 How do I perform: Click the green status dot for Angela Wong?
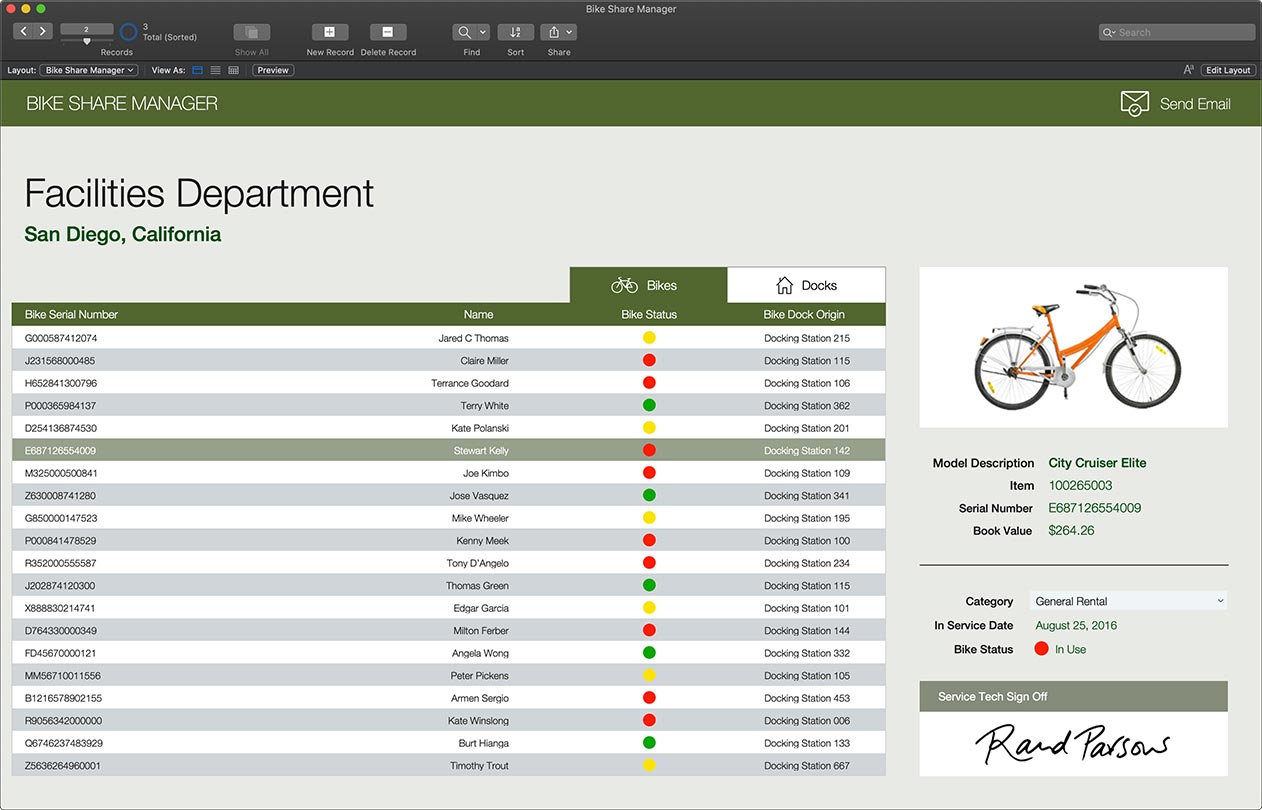[649, 653]
